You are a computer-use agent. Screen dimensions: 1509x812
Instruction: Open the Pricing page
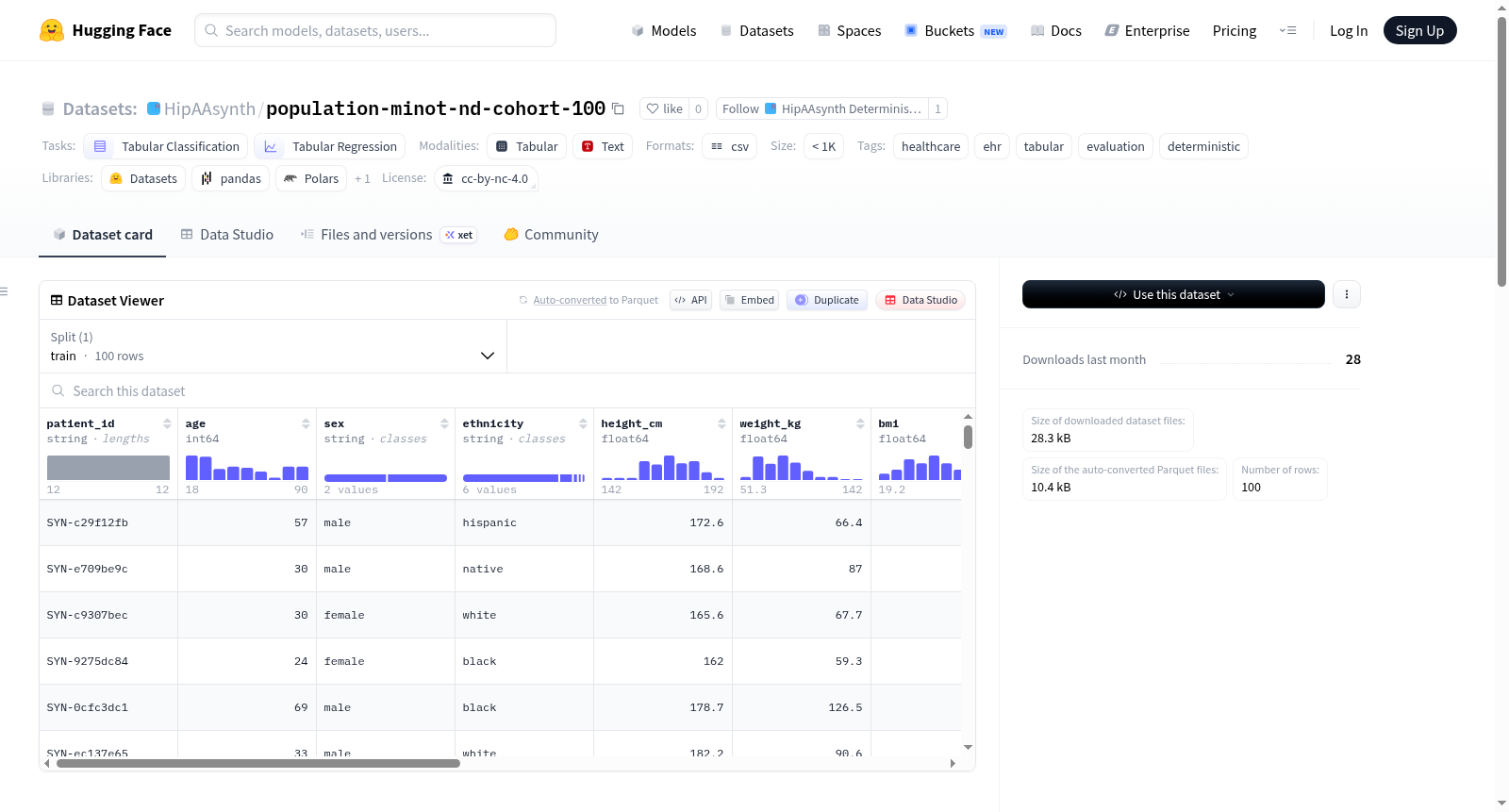(1235, 30)
